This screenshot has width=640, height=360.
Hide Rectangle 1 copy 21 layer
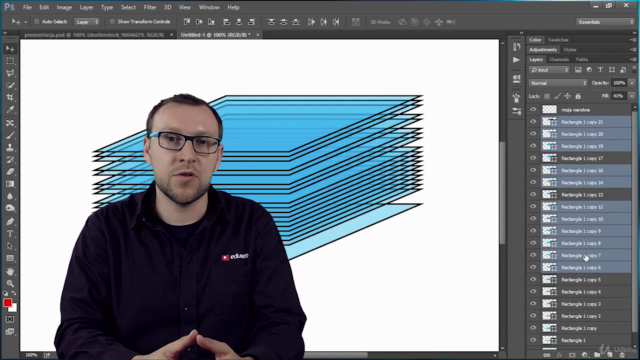[x=533, y=122]
